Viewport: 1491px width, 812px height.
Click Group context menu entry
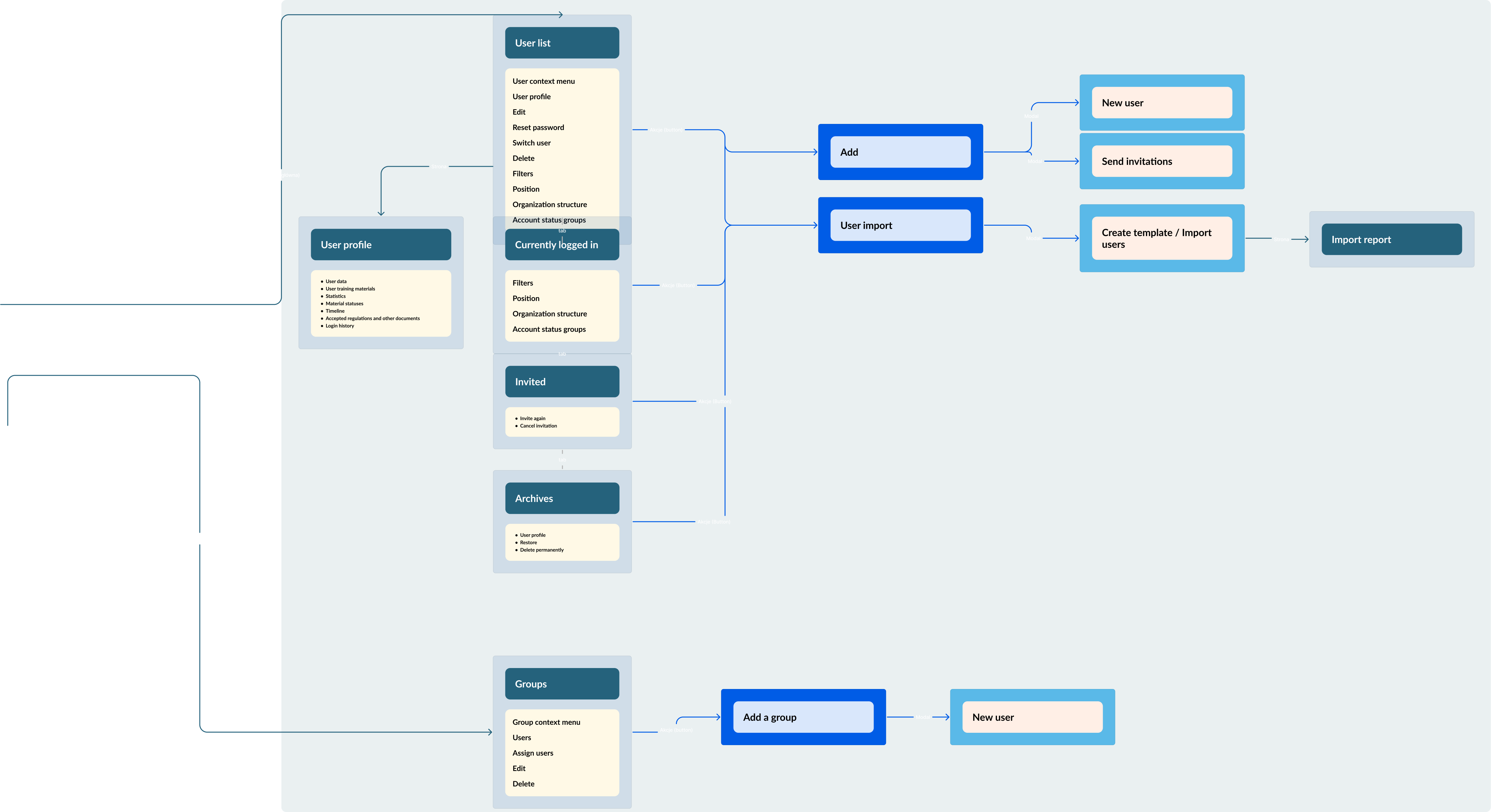(x=546, y=722)
